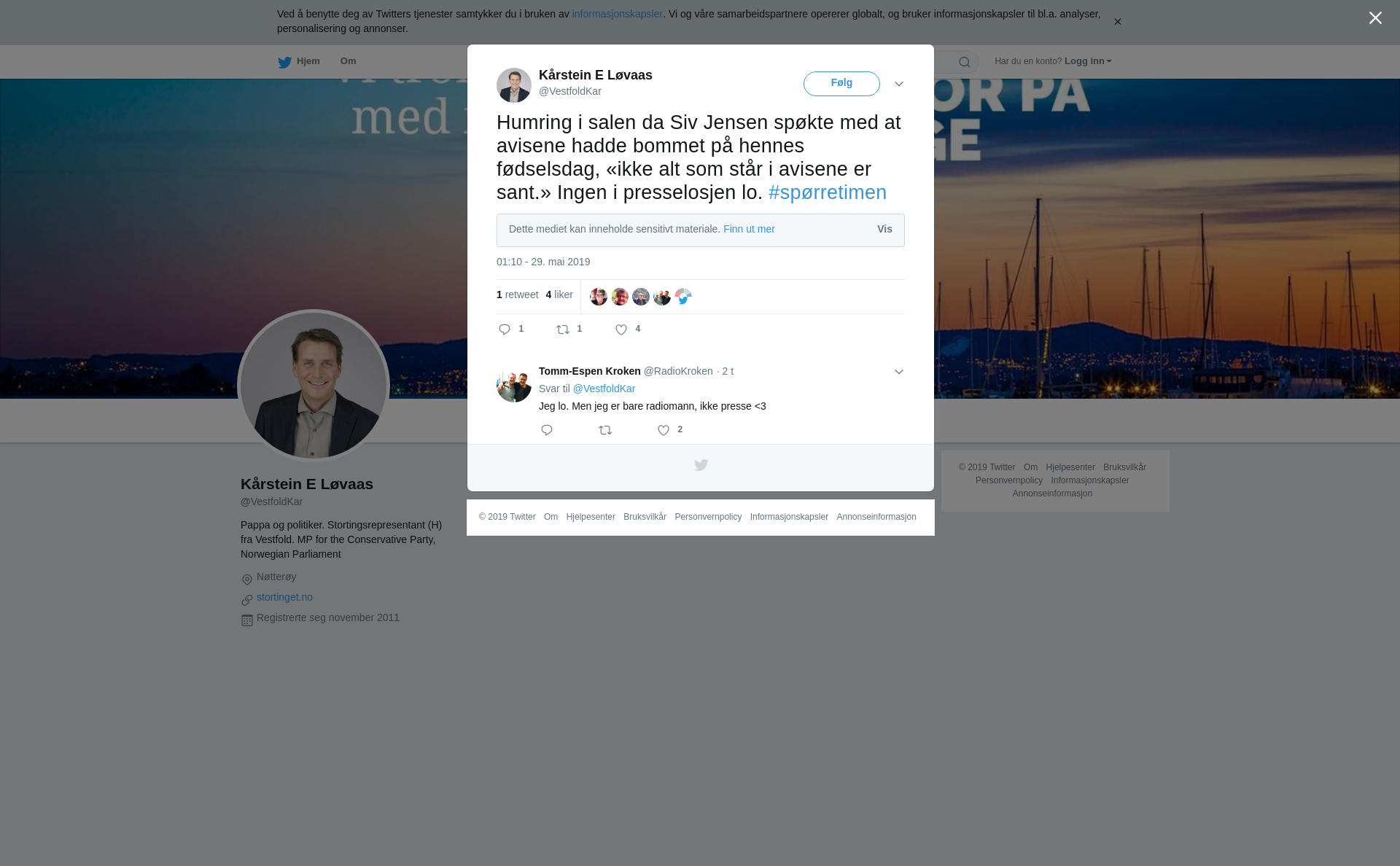The height and width of the screenshot is (866, 1400).
Task: Open the #spørretimen hashtag link
Action: 828,192
